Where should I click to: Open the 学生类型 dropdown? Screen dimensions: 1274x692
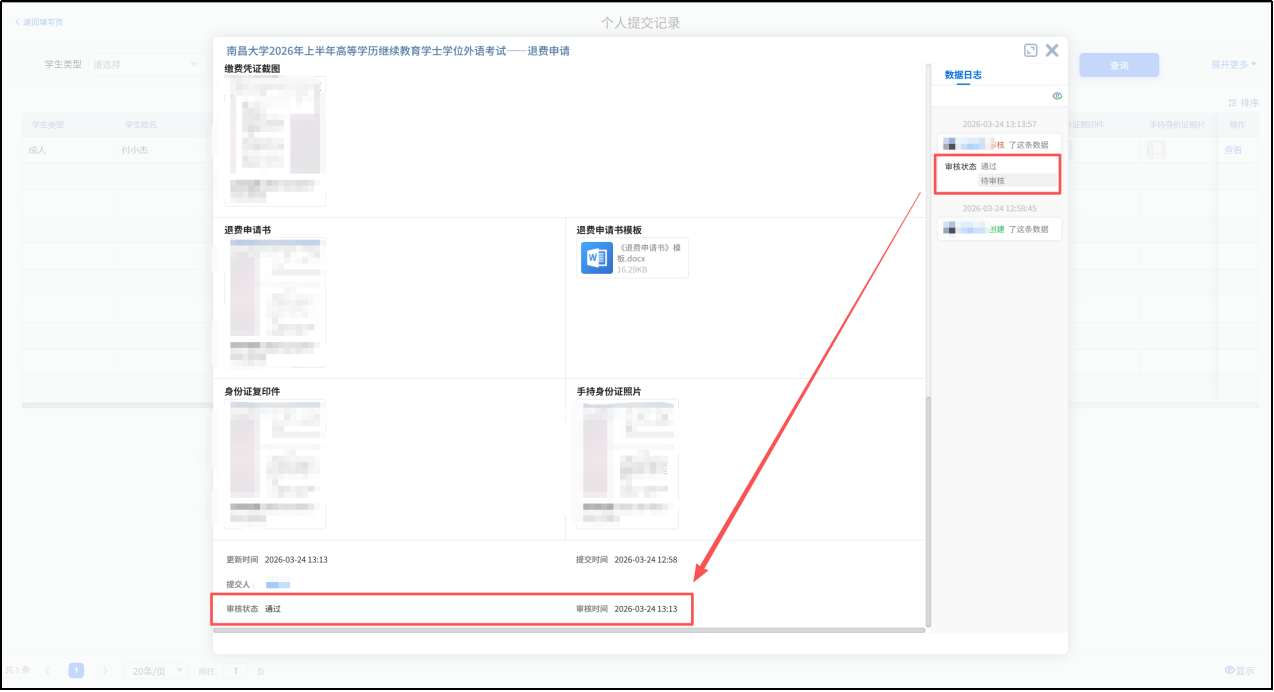pyautogui.click(x=145, y=65)
